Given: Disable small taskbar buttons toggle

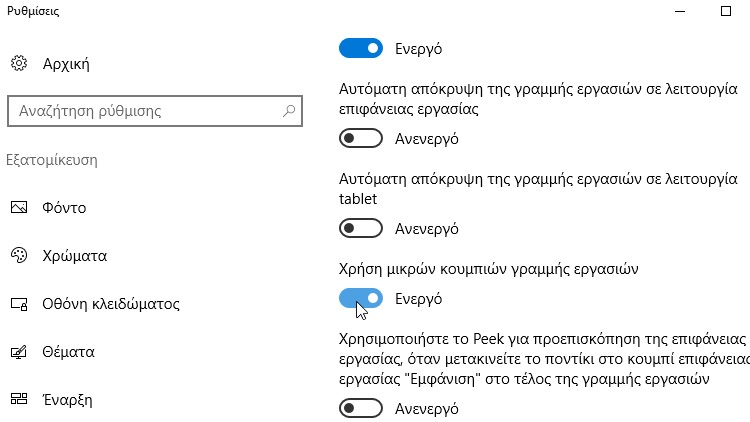Looking at the screenshot, I should coord(361,299).
